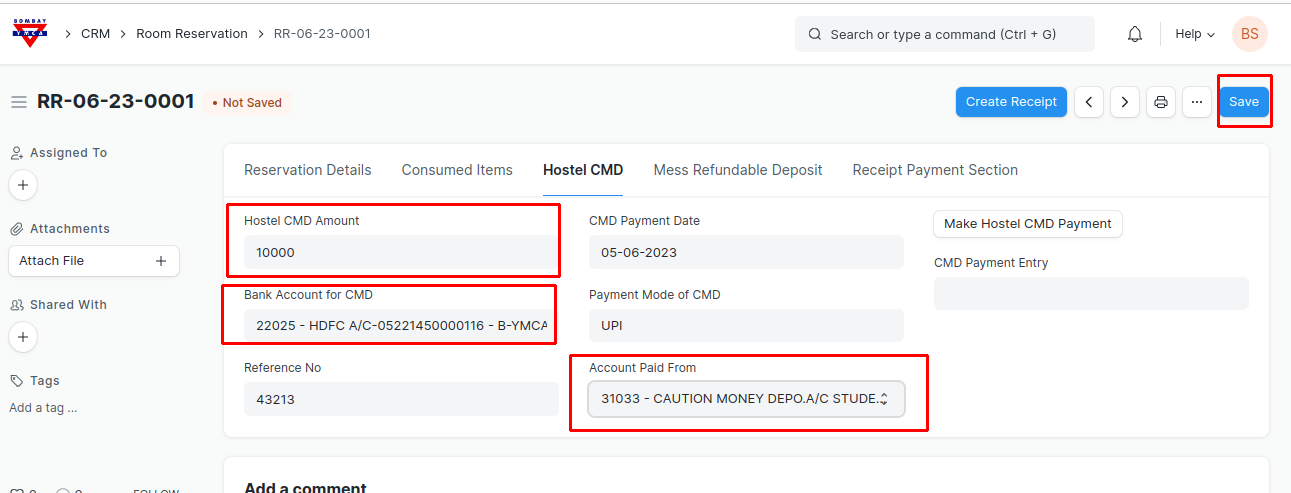Navigate to Room Reservation breadcrumb
Screen dimensions: 1291x493
pyautogui.click(x=192, y=34)
